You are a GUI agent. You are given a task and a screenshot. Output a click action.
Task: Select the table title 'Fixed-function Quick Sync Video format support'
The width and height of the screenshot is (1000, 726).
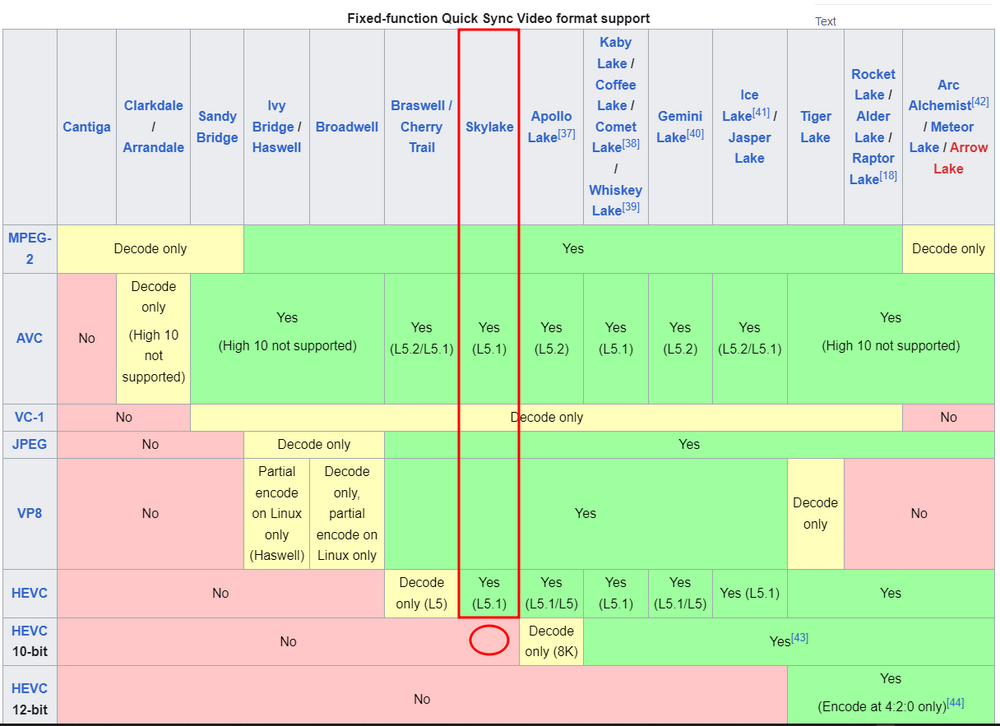(x=498, y=18)
